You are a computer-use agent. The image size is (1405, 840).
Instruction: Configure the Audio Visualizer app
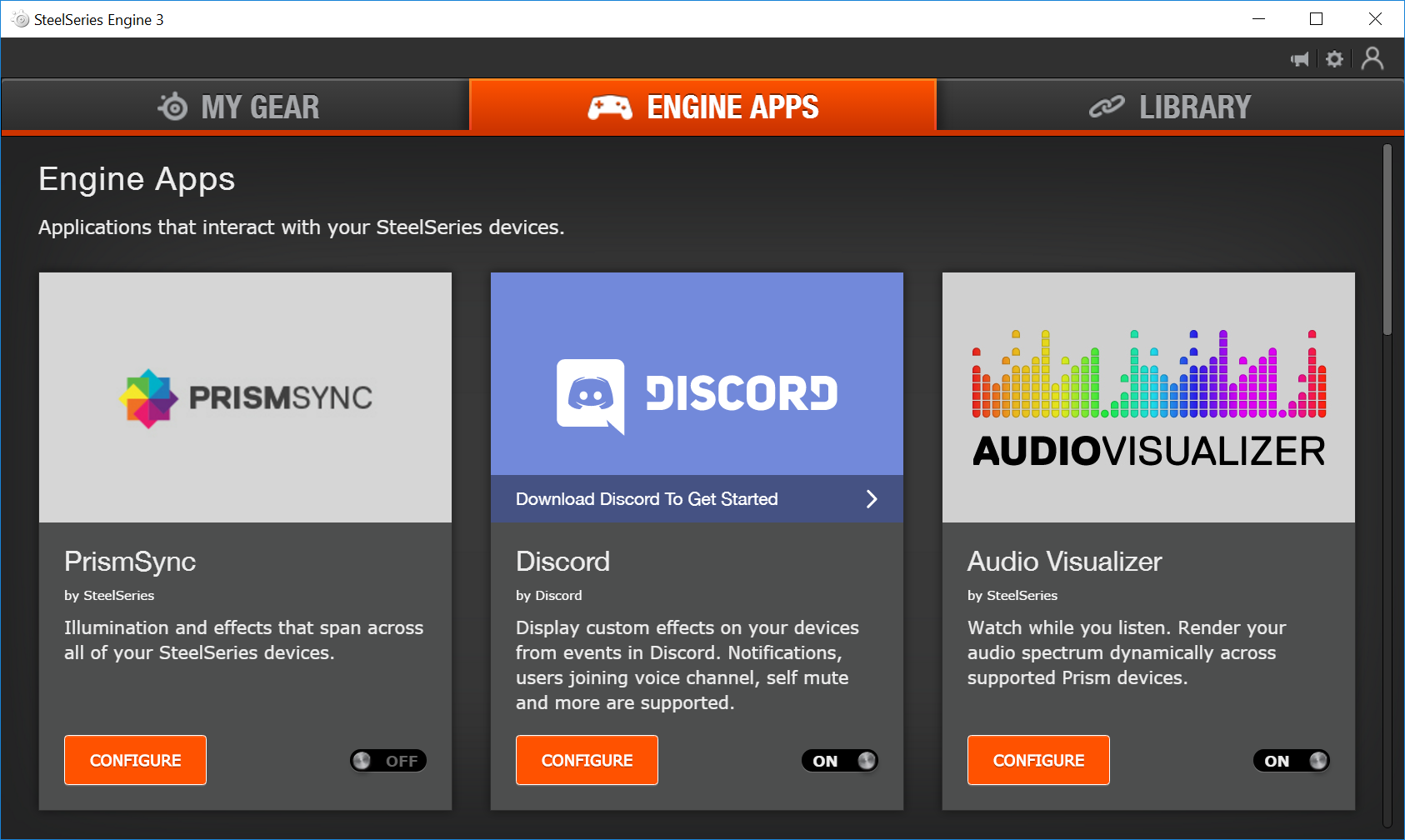[x=1038, y=760]
